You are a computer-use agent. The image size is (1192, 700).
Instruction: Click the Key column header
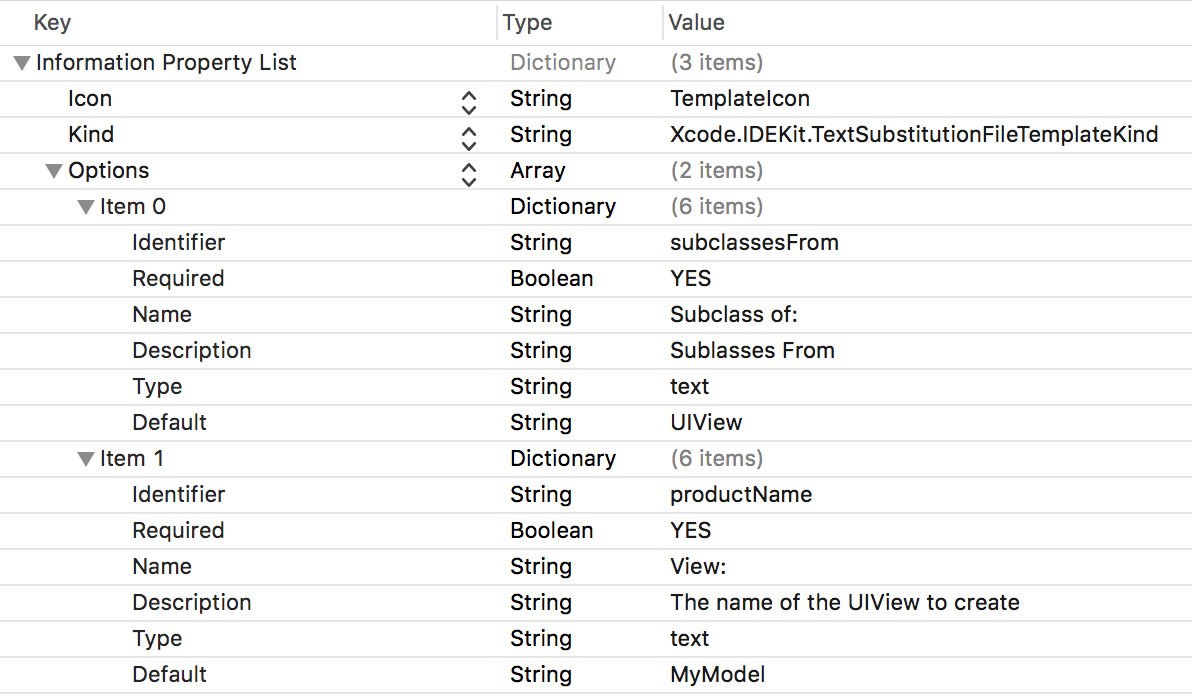click(x=52, y=22)
